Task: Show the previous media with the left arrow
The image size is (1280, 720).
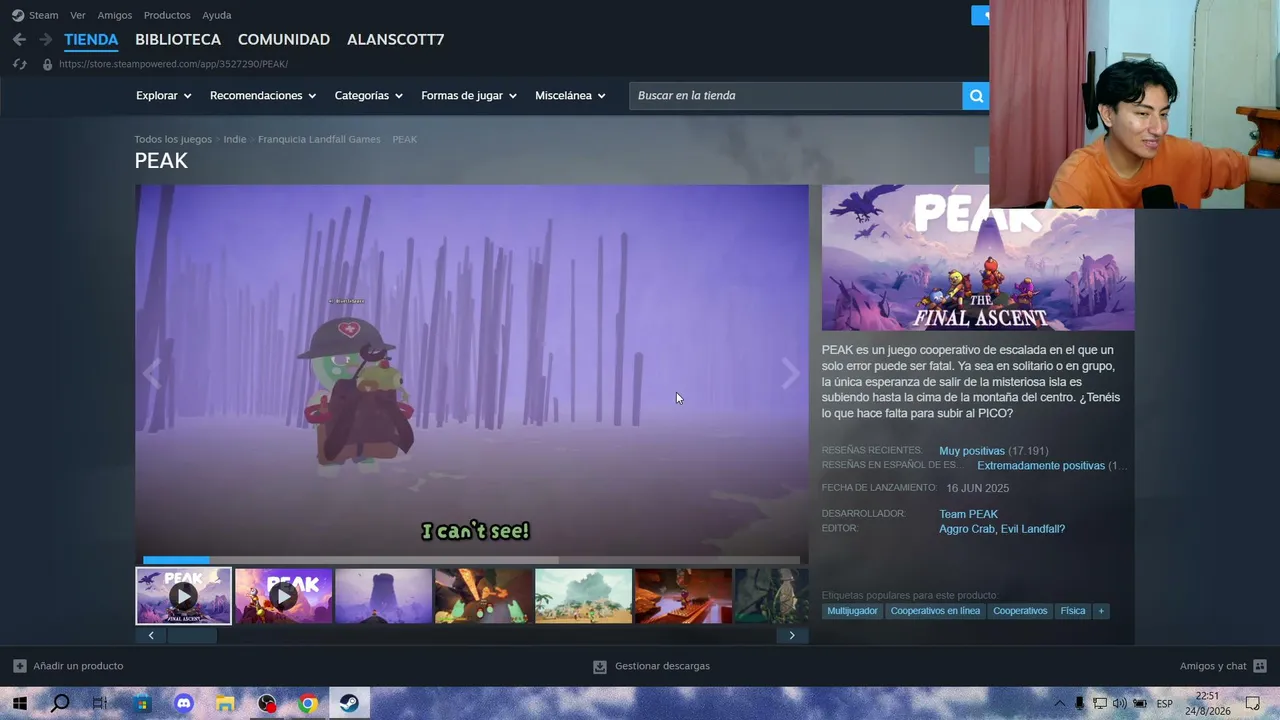Action: (152, 374)
